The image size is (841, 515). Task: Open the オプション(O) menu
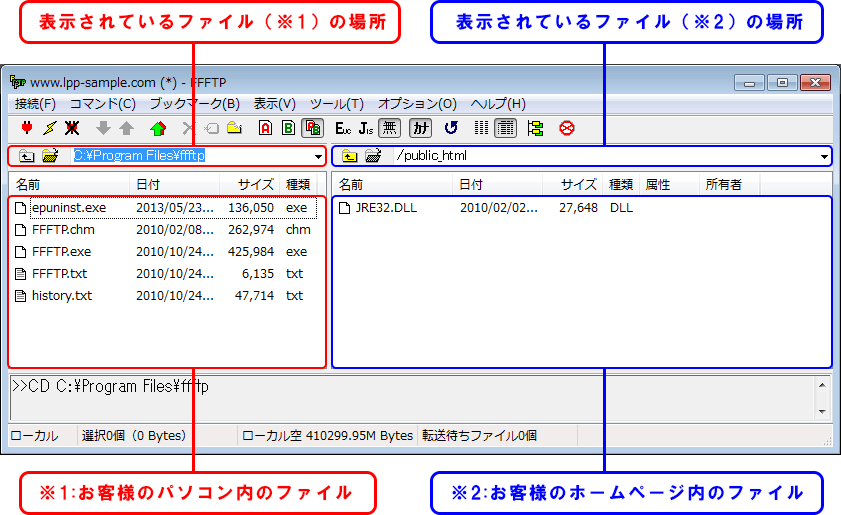pos(417,104)
